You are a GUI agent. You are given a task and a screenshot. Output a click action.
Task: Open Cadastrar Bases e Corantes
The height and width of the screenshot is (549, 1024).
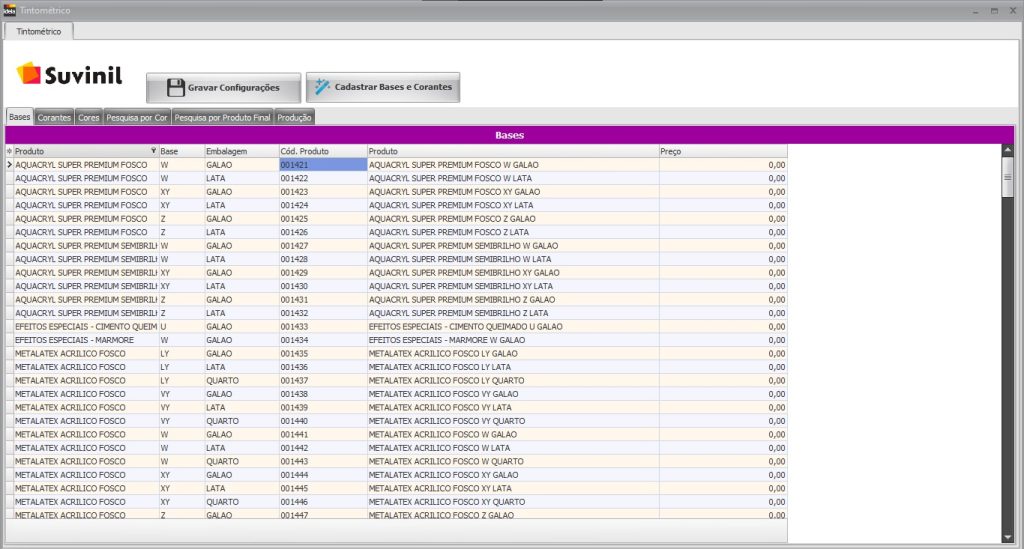(383, 88)
